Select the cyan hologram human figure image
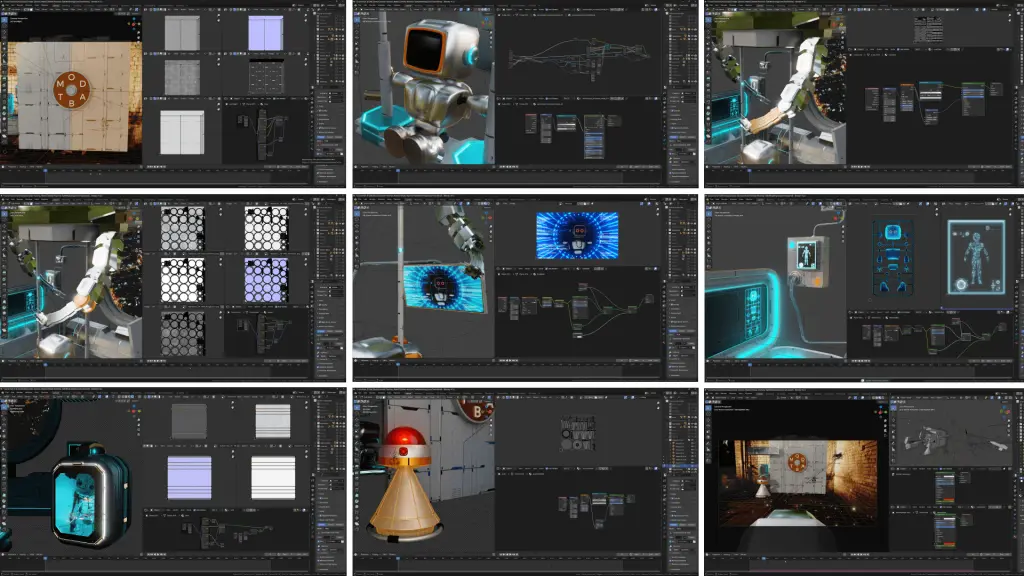The width and height of the screenshot is (1024, 576). pyautogui.click(x=976, y=257)
